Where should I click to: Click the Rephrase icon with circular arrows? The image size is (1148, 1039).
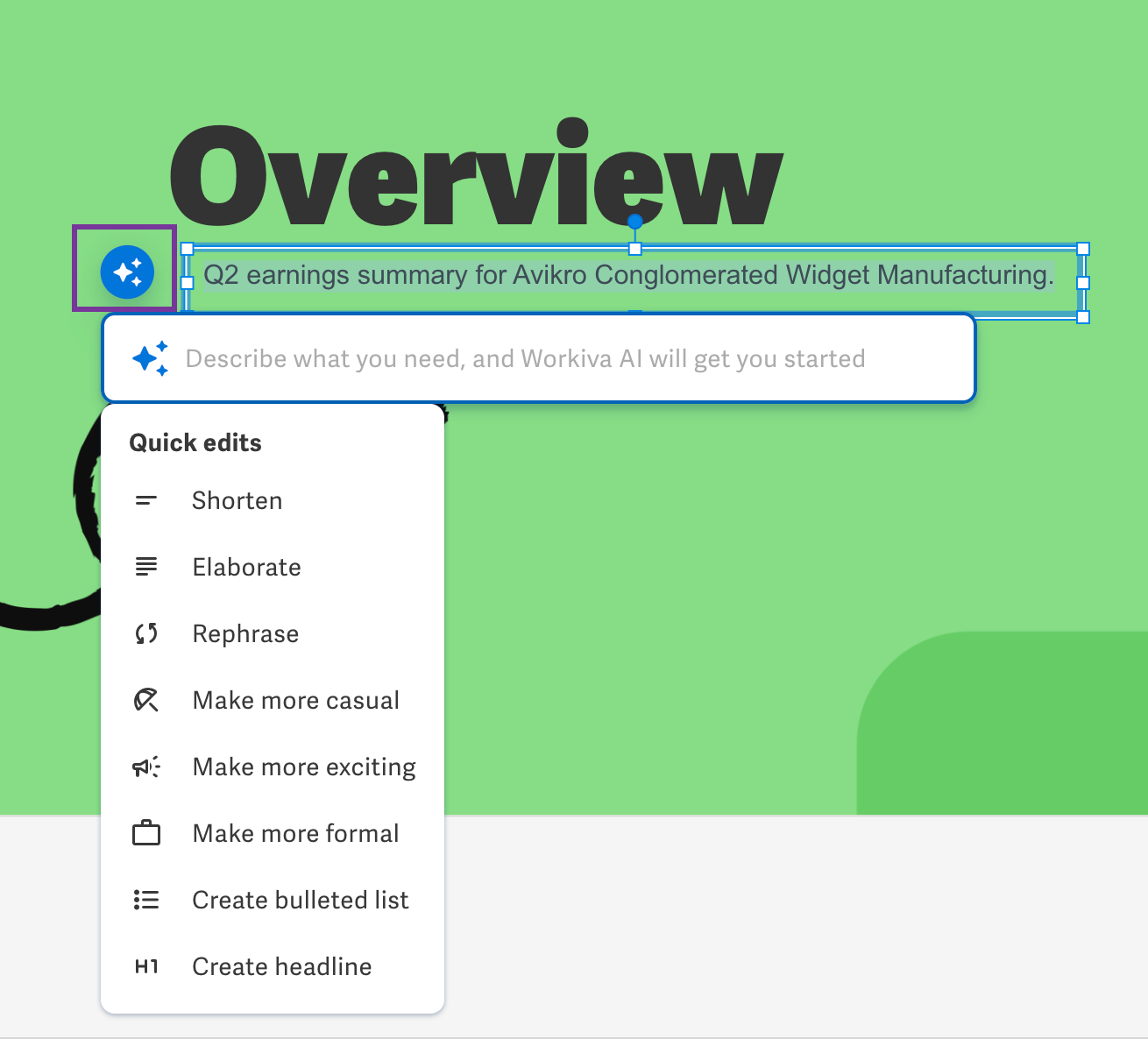146,633
